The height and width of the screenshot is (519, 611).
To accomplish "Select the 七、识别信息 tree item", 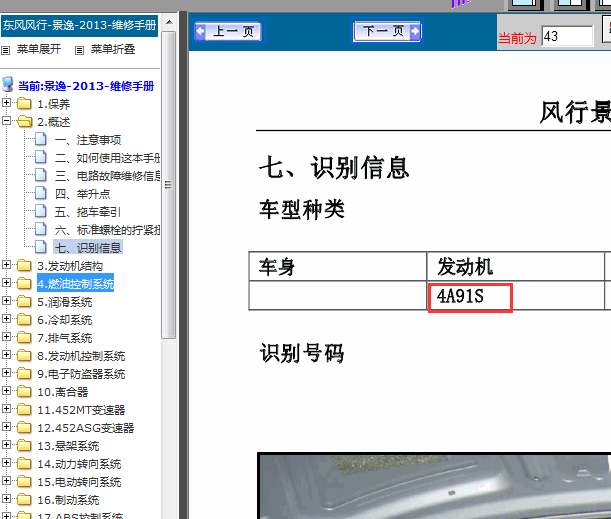I will pyautogui.click(x=88, y=248).
